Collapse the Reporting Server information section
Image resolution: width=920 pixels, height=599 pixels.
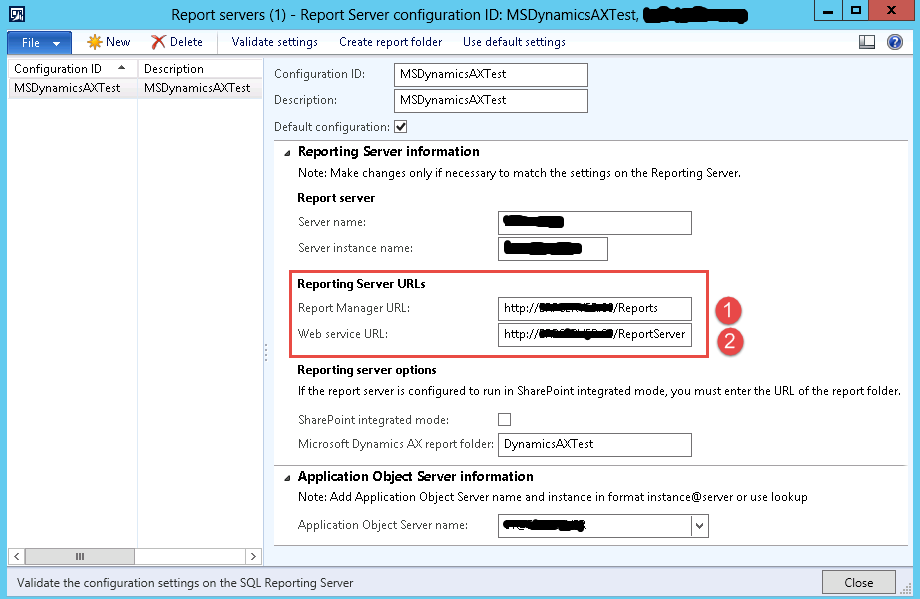pos(285,151)
